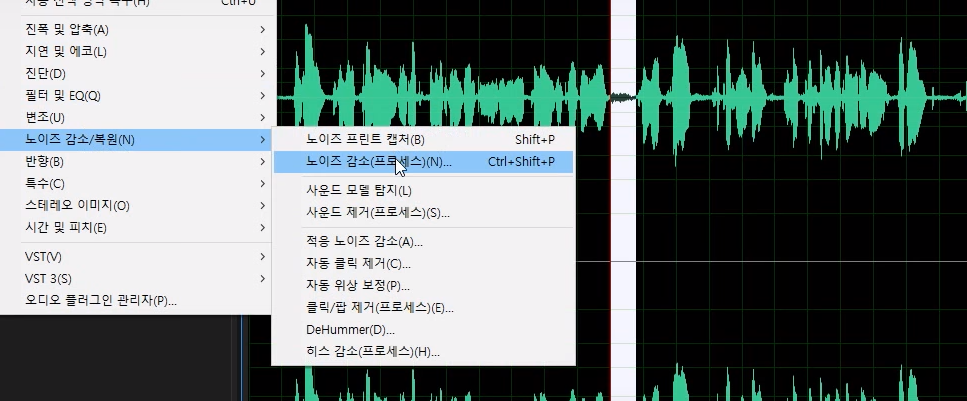The image size is (967, 401).
Task: Choose 노이즈 프린트 캡처(B)
Action: click(x=424, y=140)
